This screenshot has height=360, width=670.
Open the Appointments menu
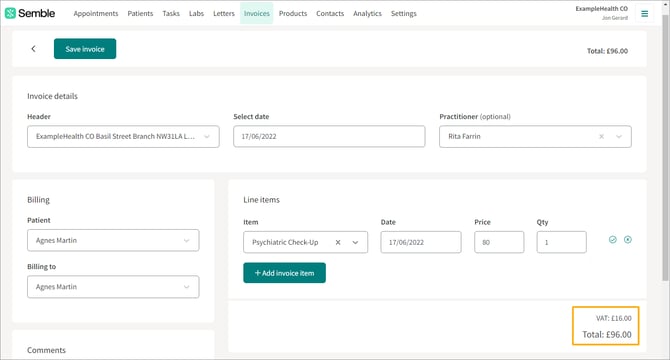(x=96, y=14)
